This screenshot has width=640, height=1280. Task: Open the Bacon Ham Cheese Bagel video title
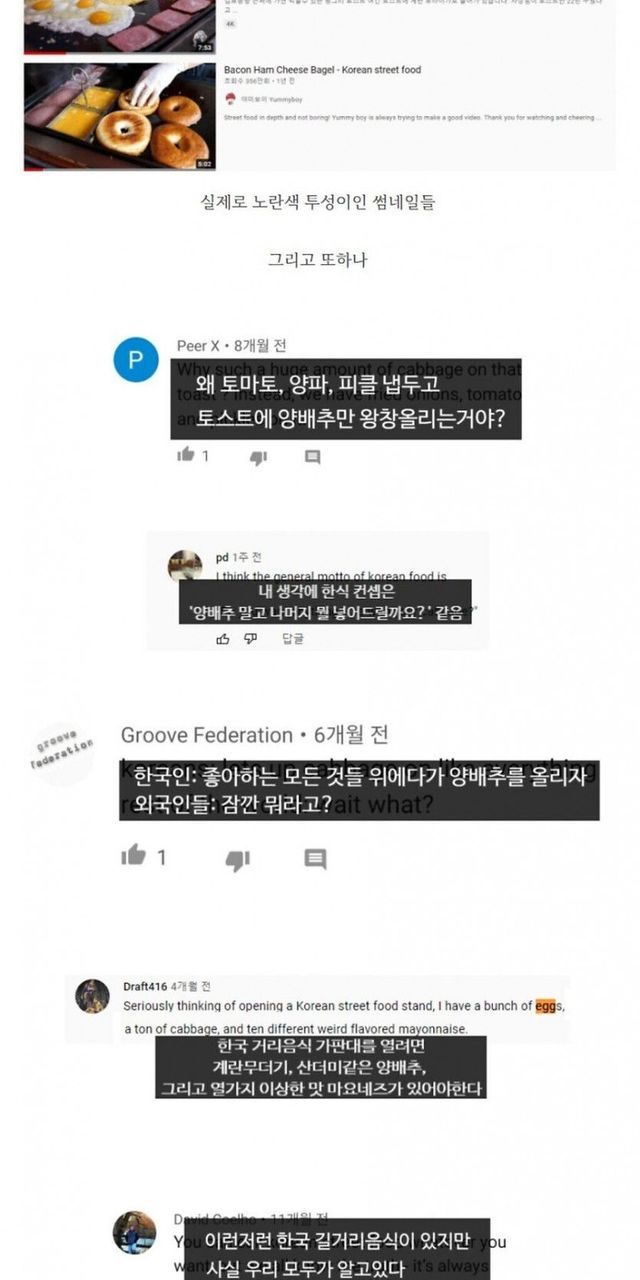[322, 70]
